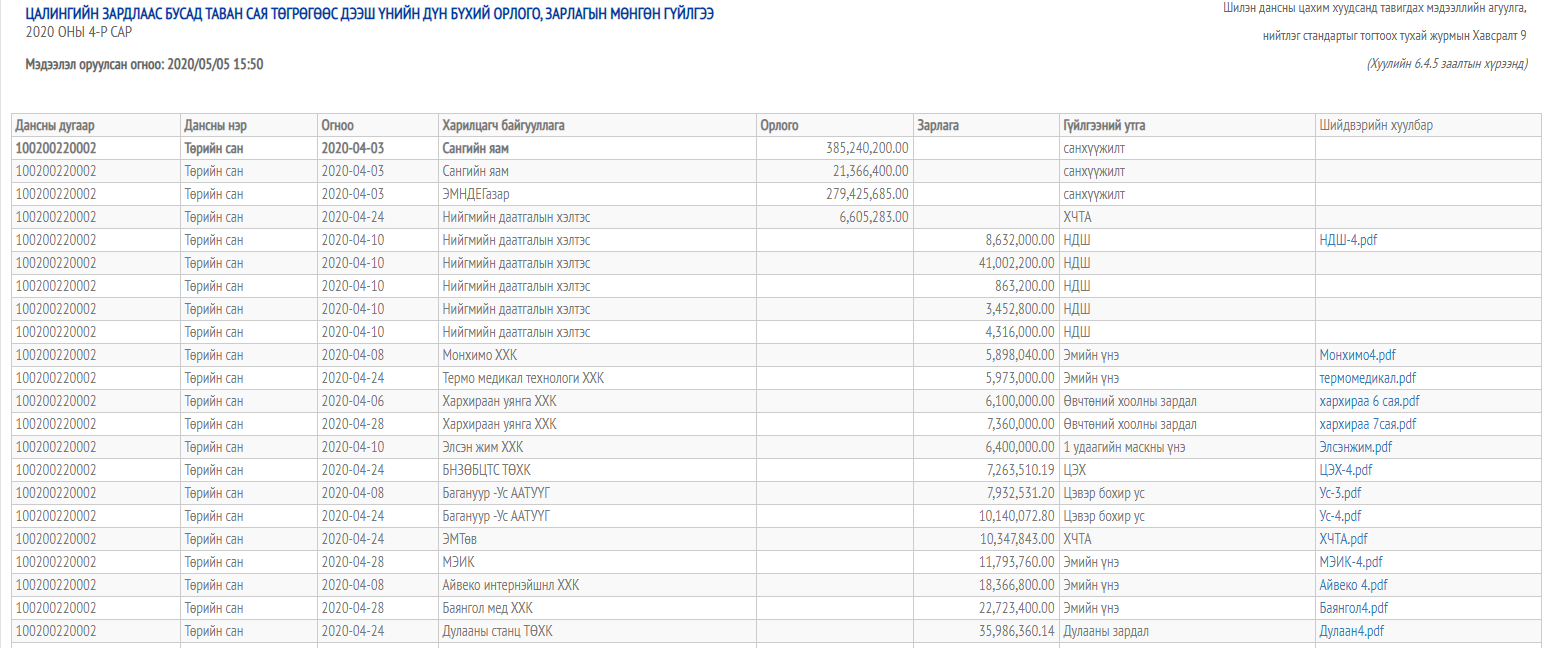Open the Айвеко 4.pdf link
This screenshot has width=1550, height=648.
[x=1353, y=585]
